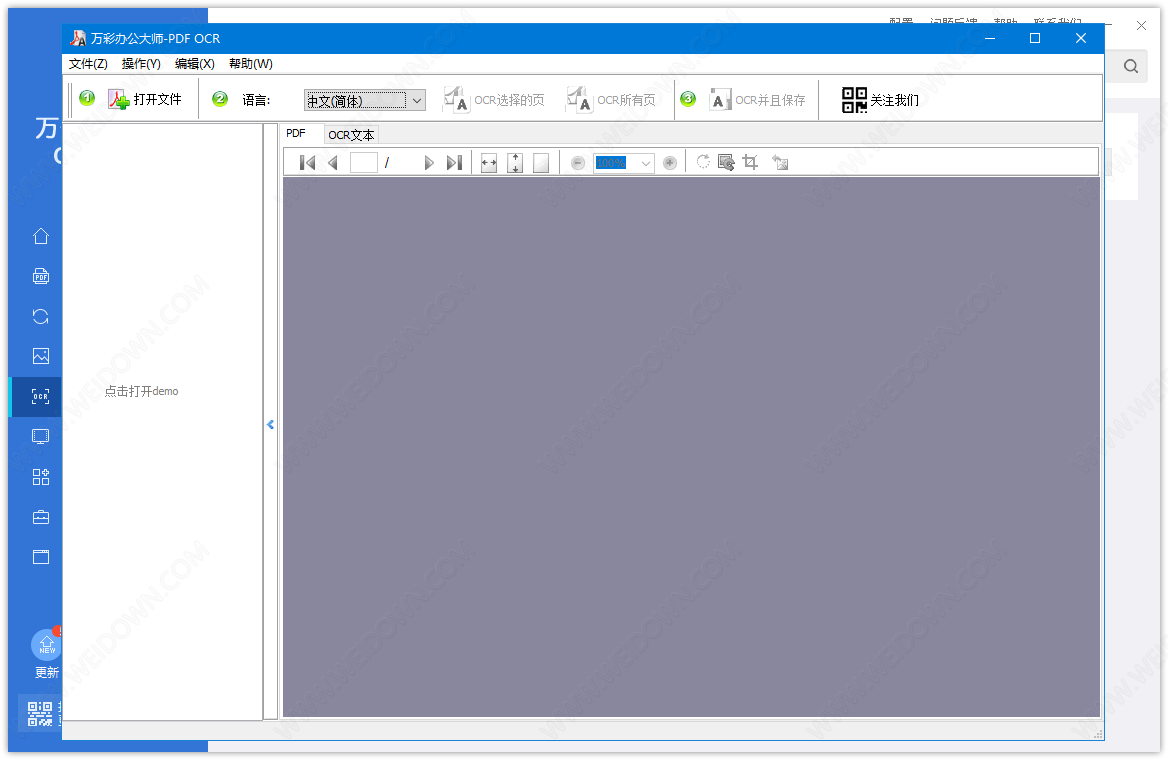Open the 文件(Z) menu
This screenshot has height=760, width=1168.
(x=88, y=64)
